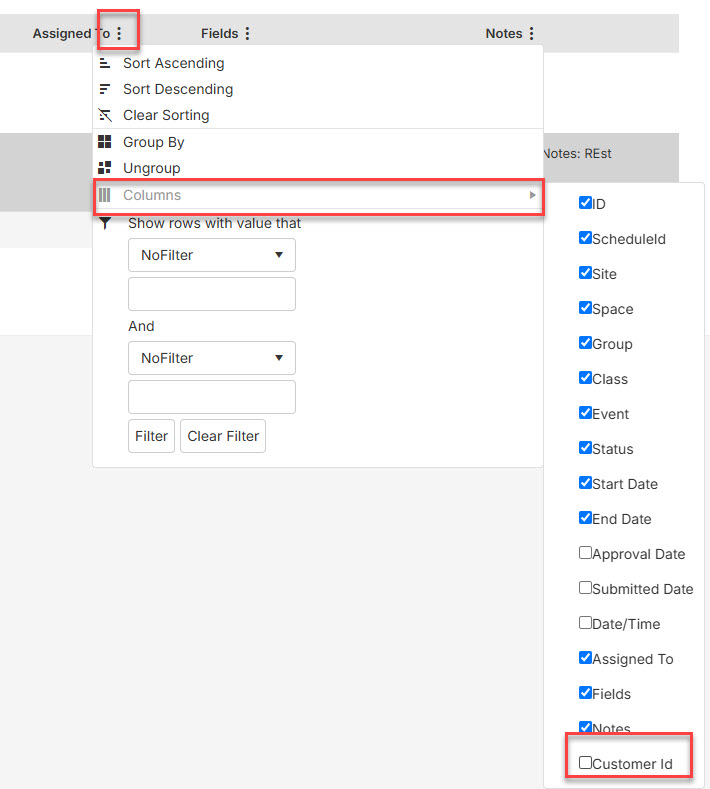Viewport: 710px width, 789px height.
Task: Click the filter funnel icon
Action: tap(105, 223)
